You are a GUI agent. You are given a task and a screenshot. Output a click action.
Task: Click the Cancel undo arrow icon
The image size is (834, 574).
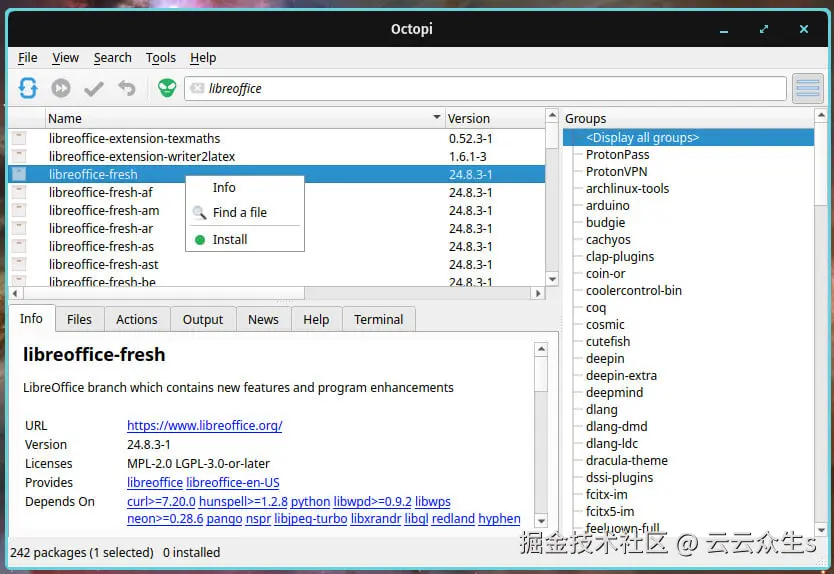127,88
